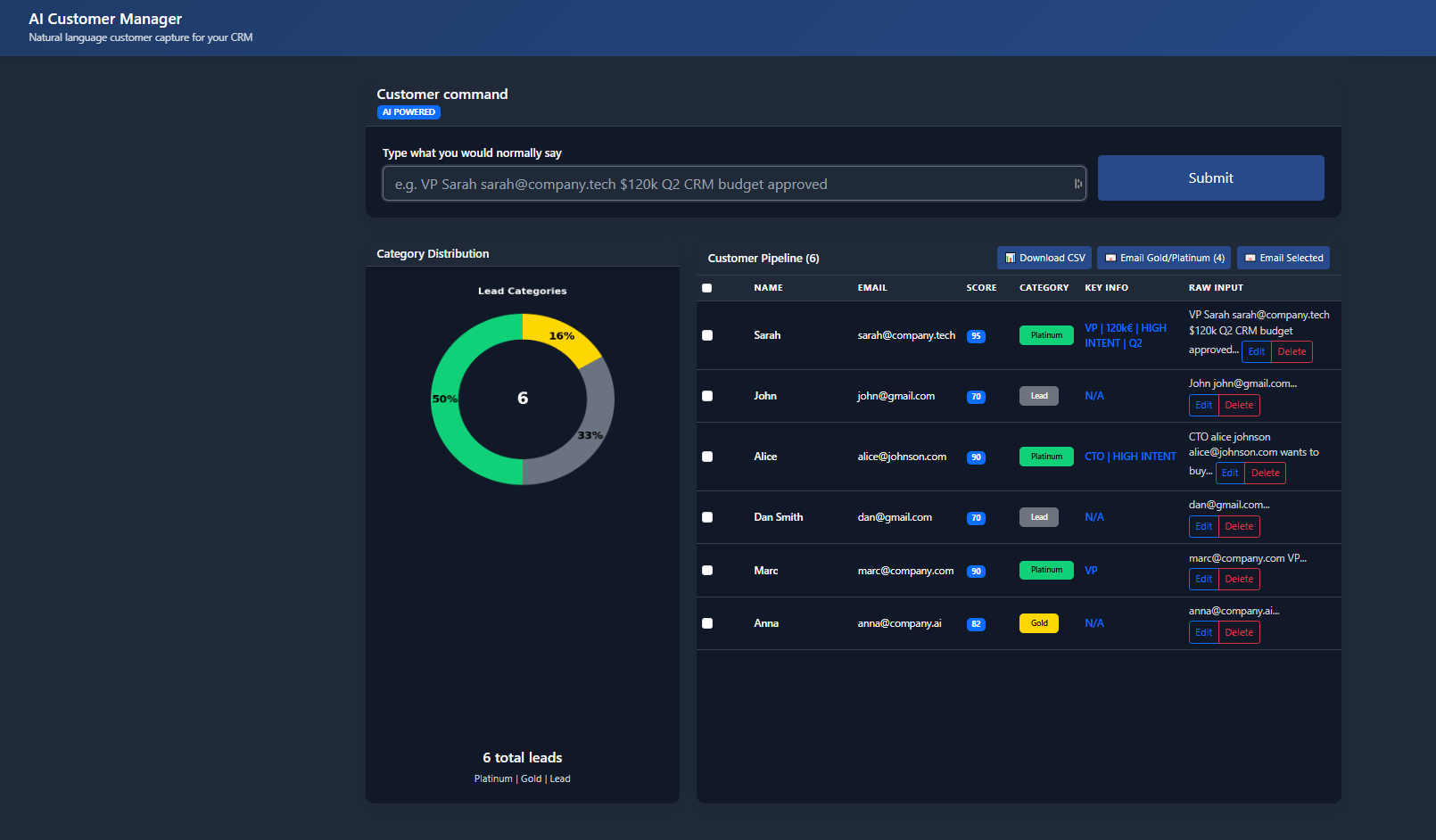Click the envelope icon on Email Selected
The image size is (1436, 840).
point(1252,258)
